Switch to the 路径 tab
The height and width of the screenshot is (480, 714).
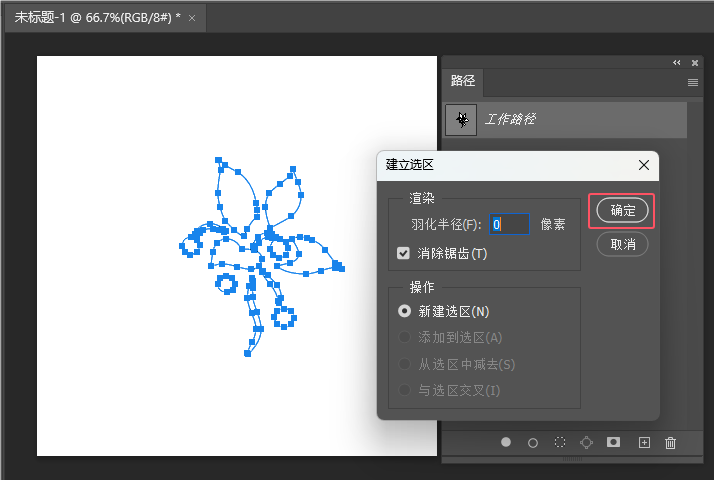[x=463, y=82]
